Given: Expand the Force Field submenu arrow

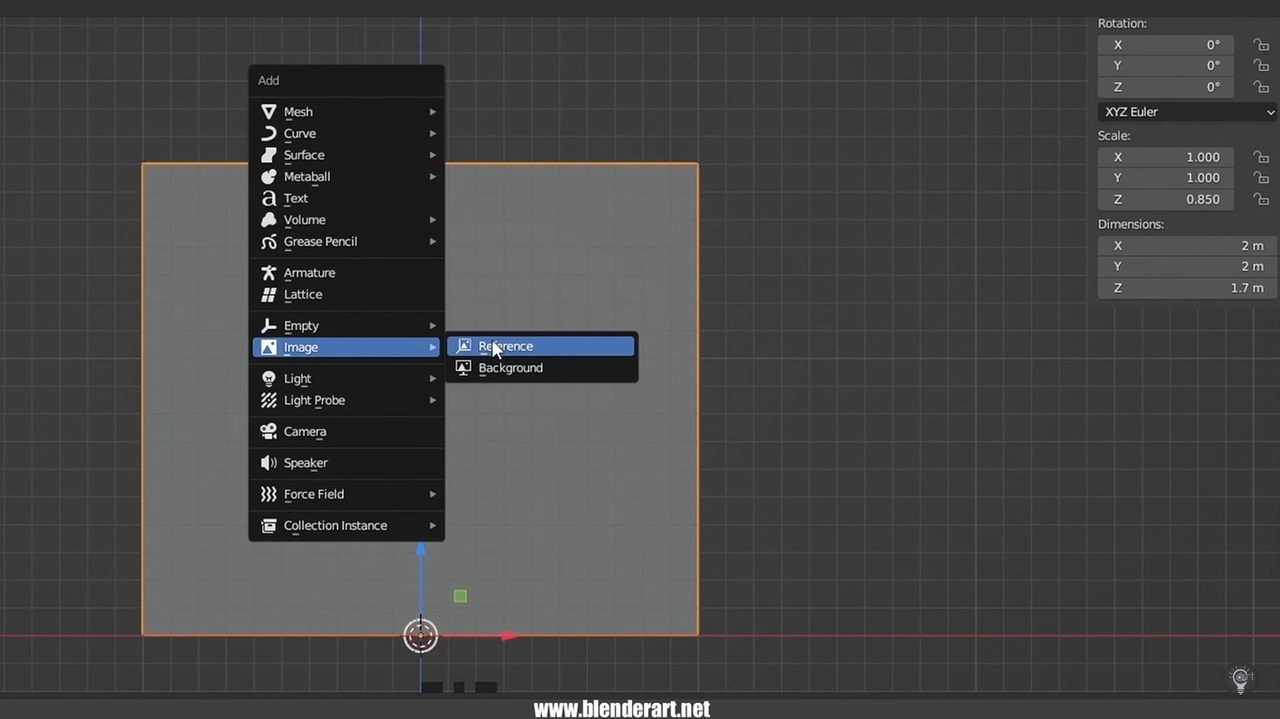Looking at the screenshot, I should [433, 494].
